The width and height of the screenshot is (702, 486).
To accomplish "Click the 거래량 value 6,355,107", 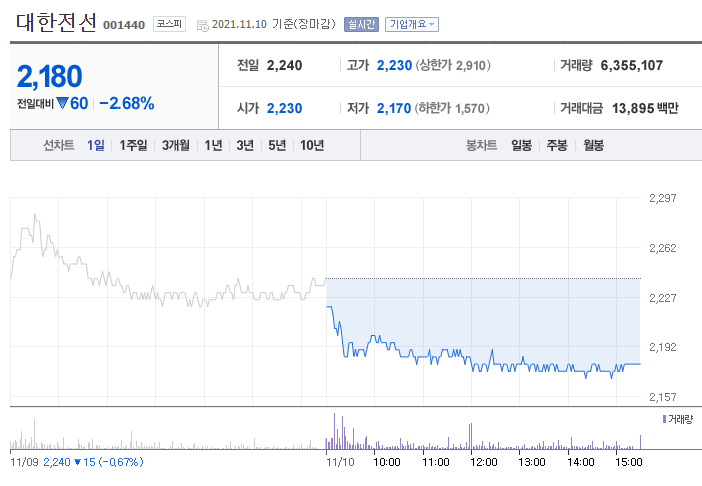I will coord(632,65).
